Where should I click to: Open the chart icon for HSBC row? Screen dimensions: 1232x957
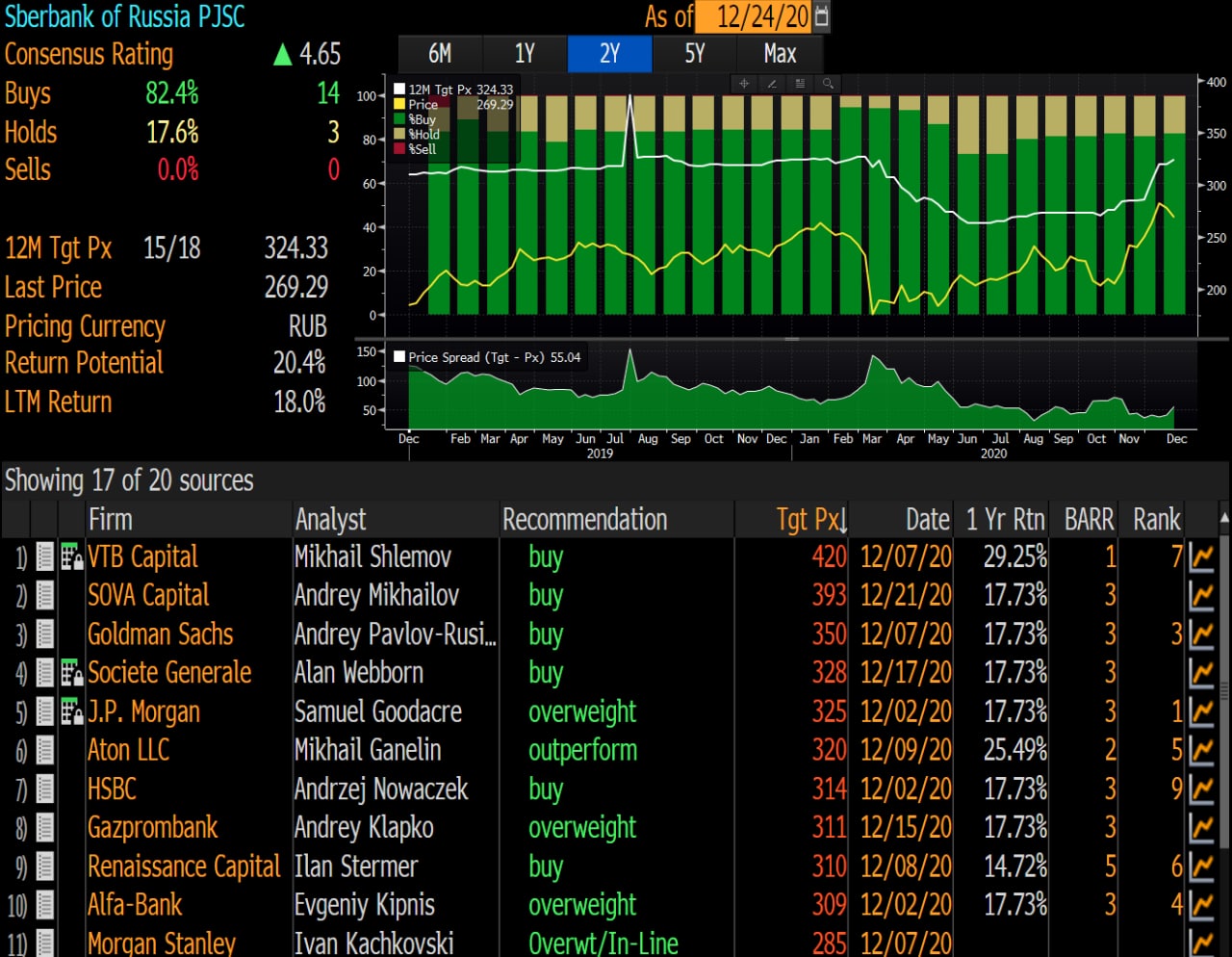click(1201, 789)
